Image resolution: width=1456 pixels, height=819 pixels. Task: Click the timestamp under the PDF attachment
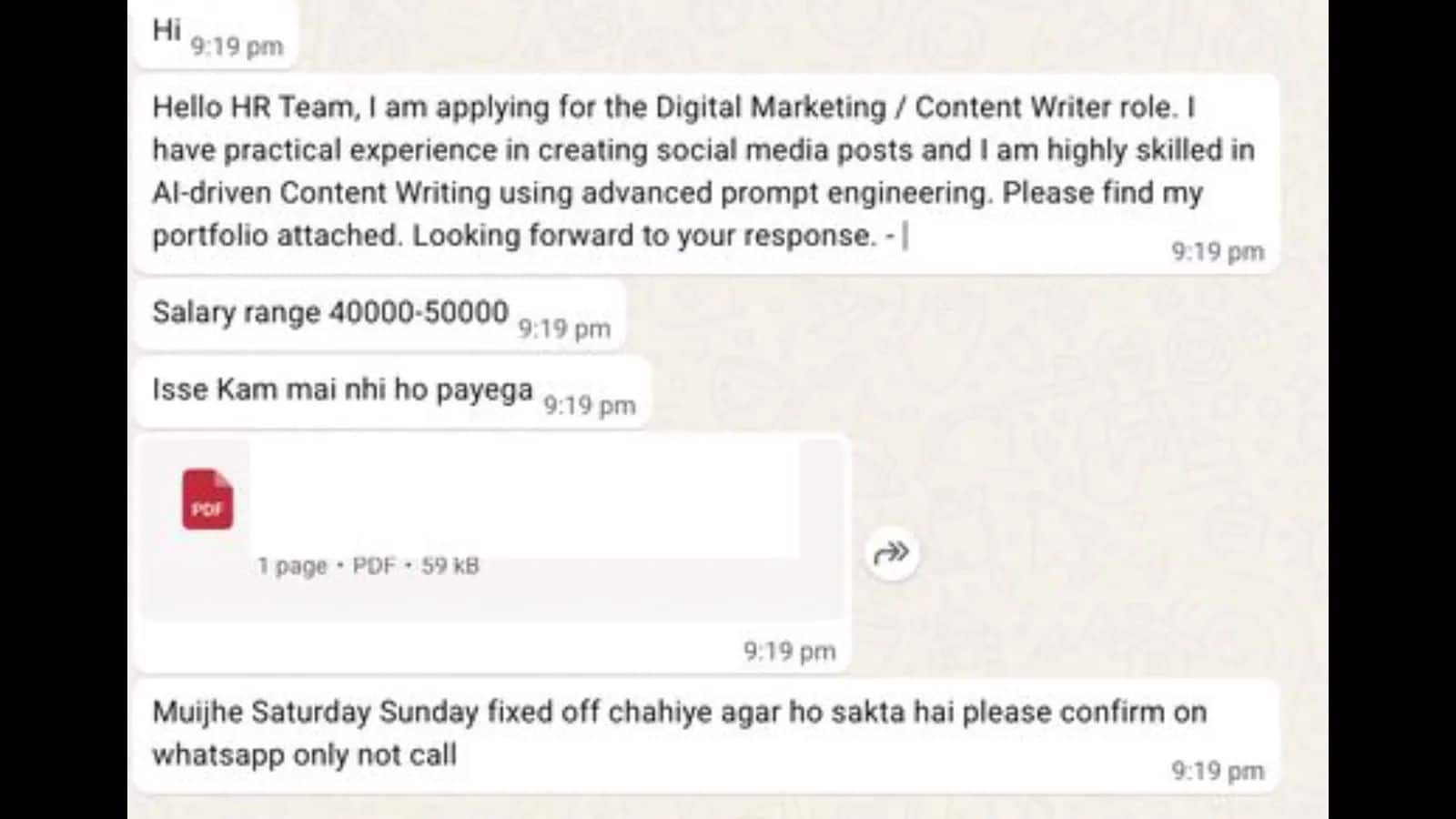[789, 651]
